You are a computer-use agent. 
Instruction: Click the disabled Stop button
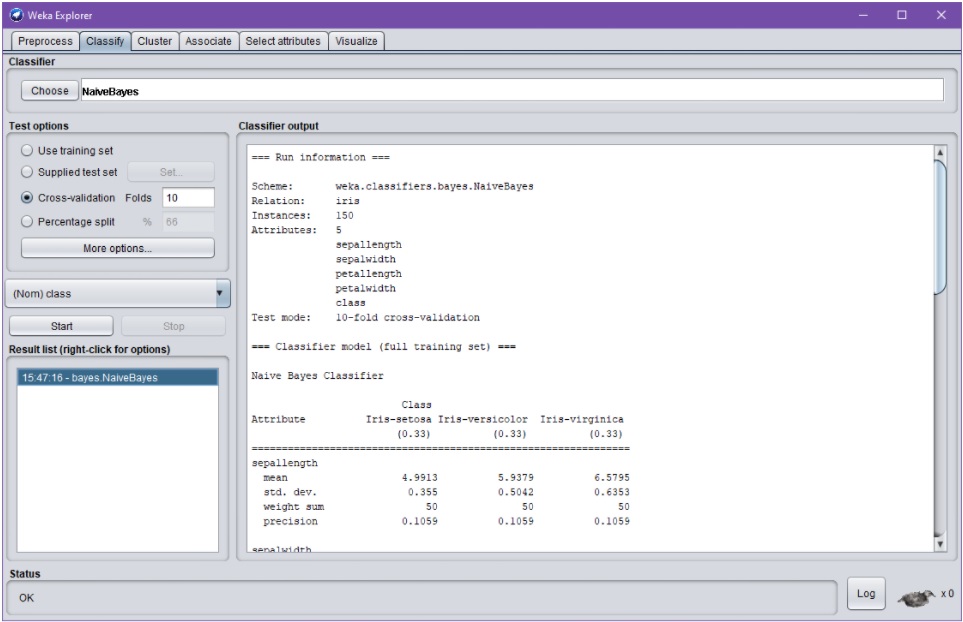174,326
